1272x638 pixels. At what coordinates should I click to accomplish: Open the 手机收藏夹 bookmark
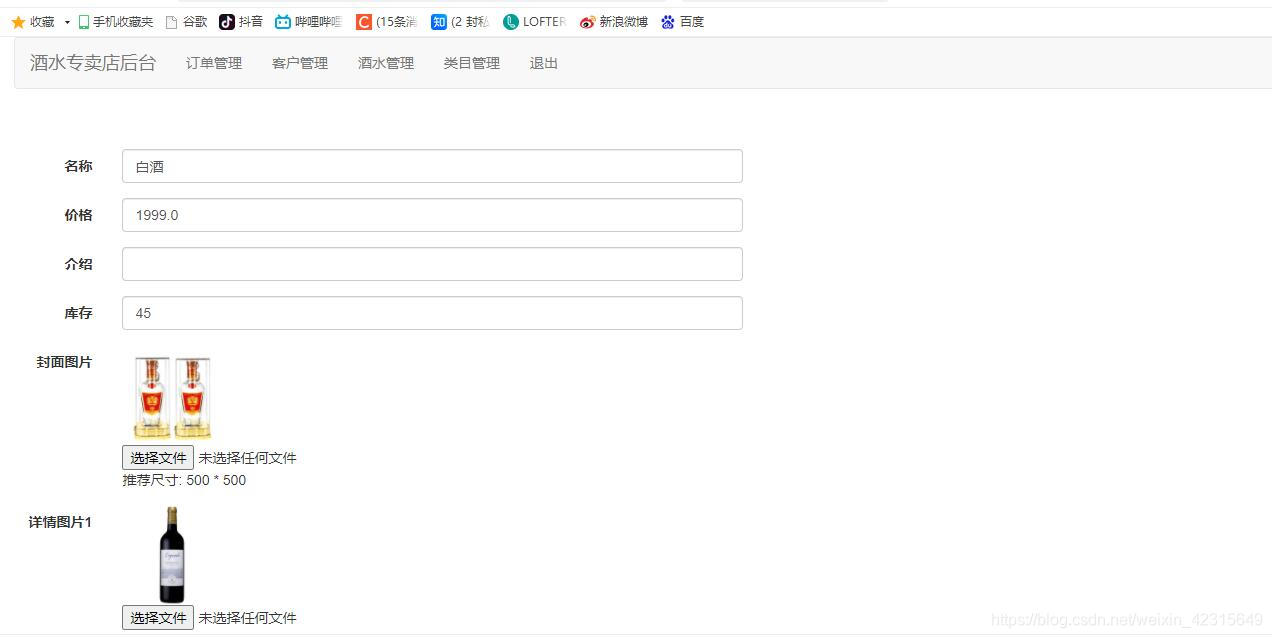[115, 22]
